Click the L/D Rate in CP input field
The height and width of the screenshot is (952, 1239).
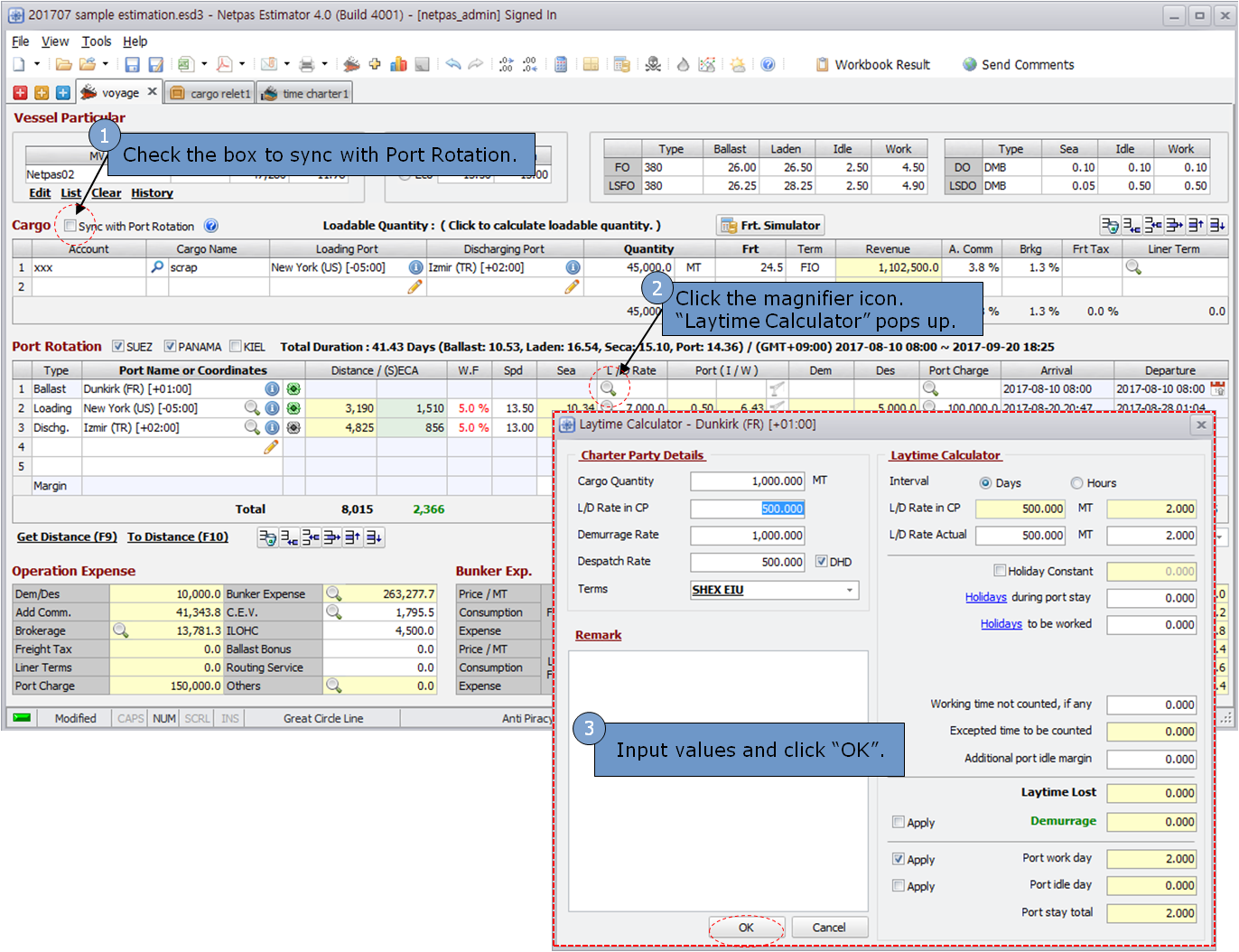pos(748,509)
